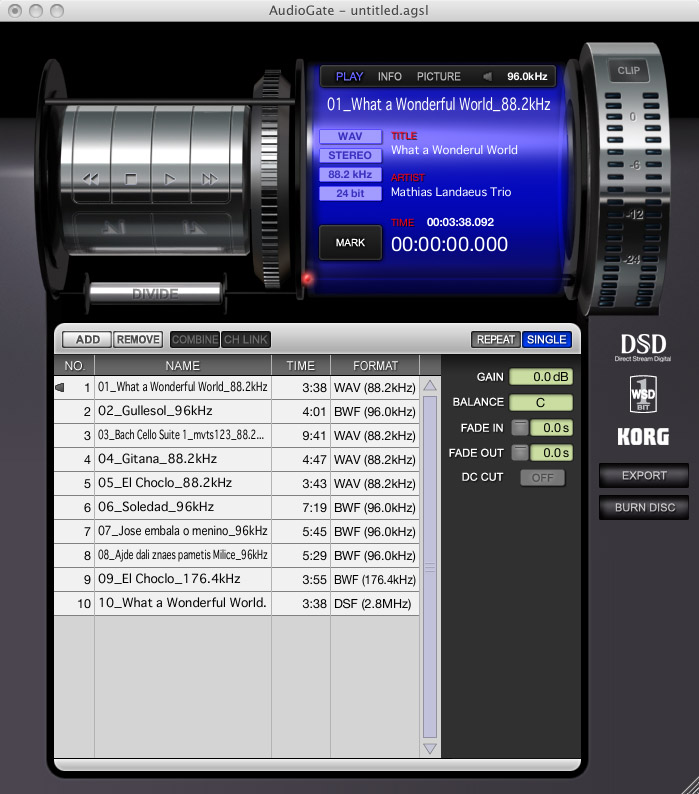Click the speaker volume icon
Image resolution: width=699 pixels, height=794 pixels.
[x=487, y=77]
